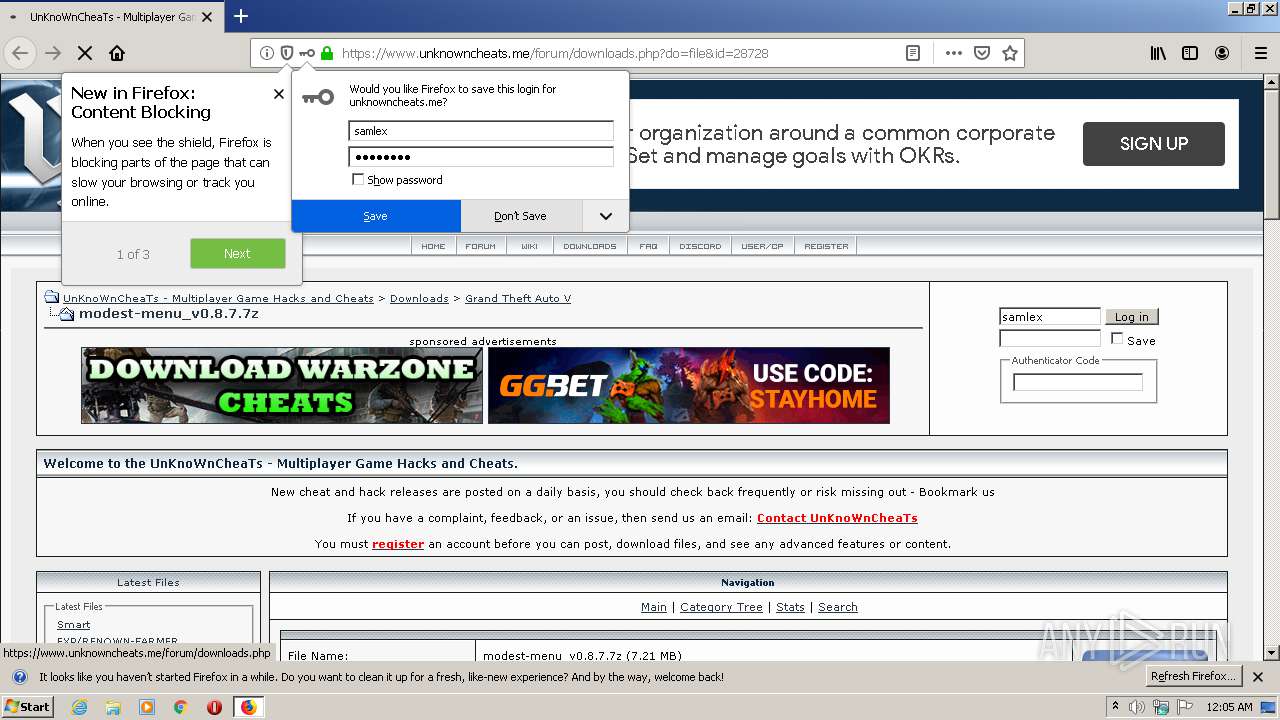Open the Action Center flag icon
The height and width of the screenshot is (720, 1280).
point(1184,707)
